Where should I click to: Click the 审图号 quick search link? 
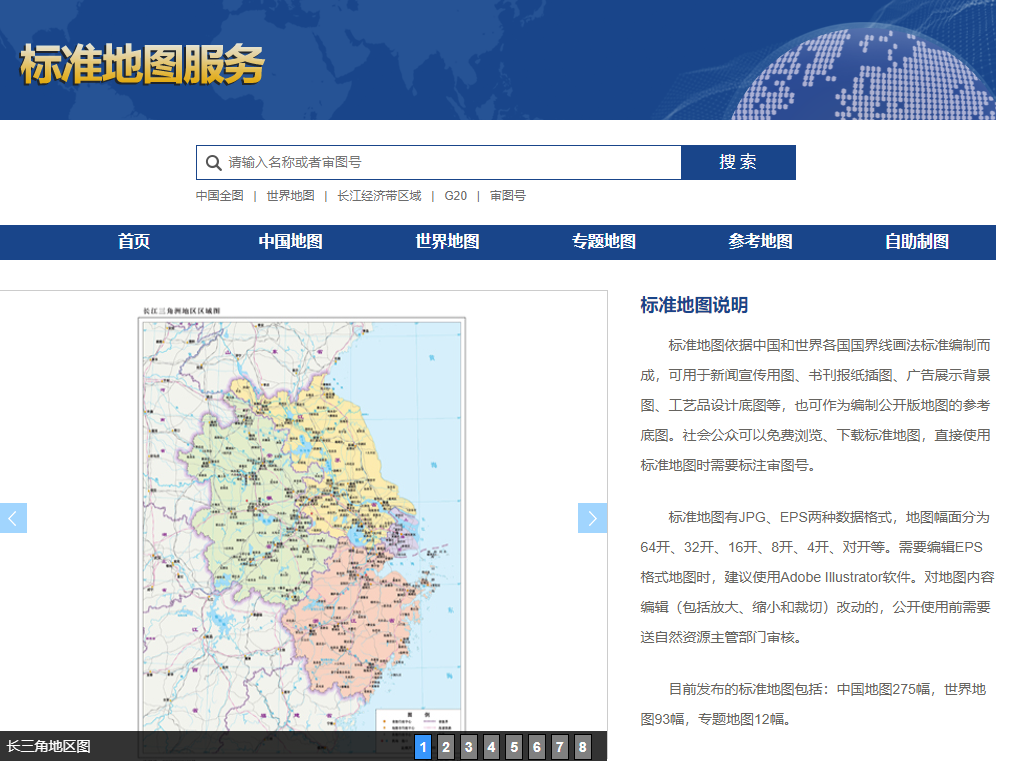pos(508,196)
